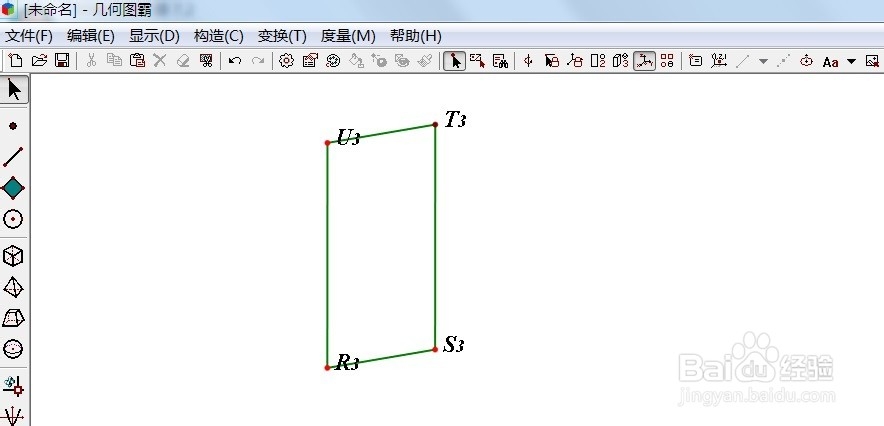Click the coordinate system Z axis icon
This screenshot has width=884, height=426.
point(719,60)
